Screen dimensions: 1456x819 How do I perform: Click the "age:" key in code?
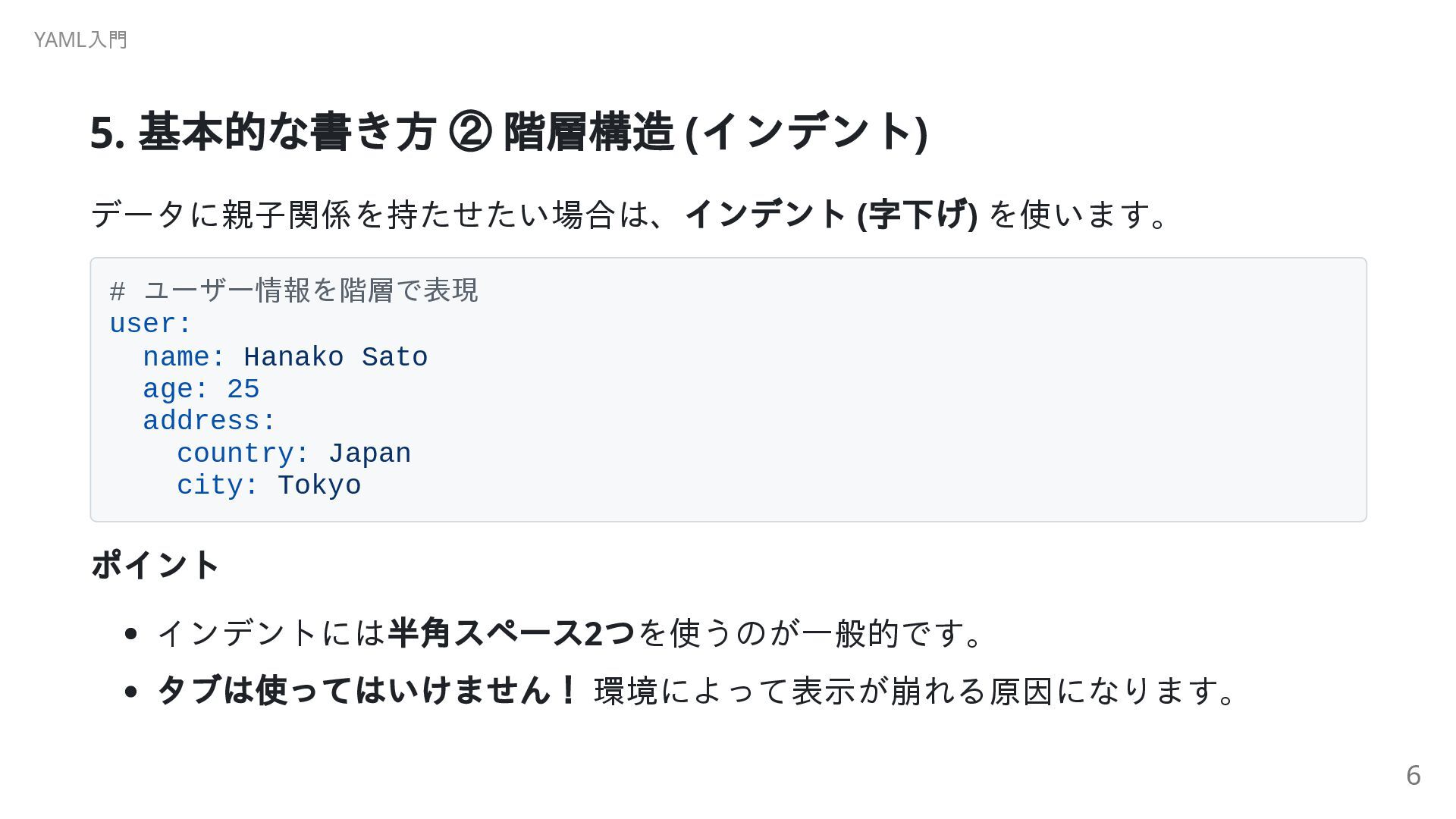pyautogui.click(x=175, y=390)
